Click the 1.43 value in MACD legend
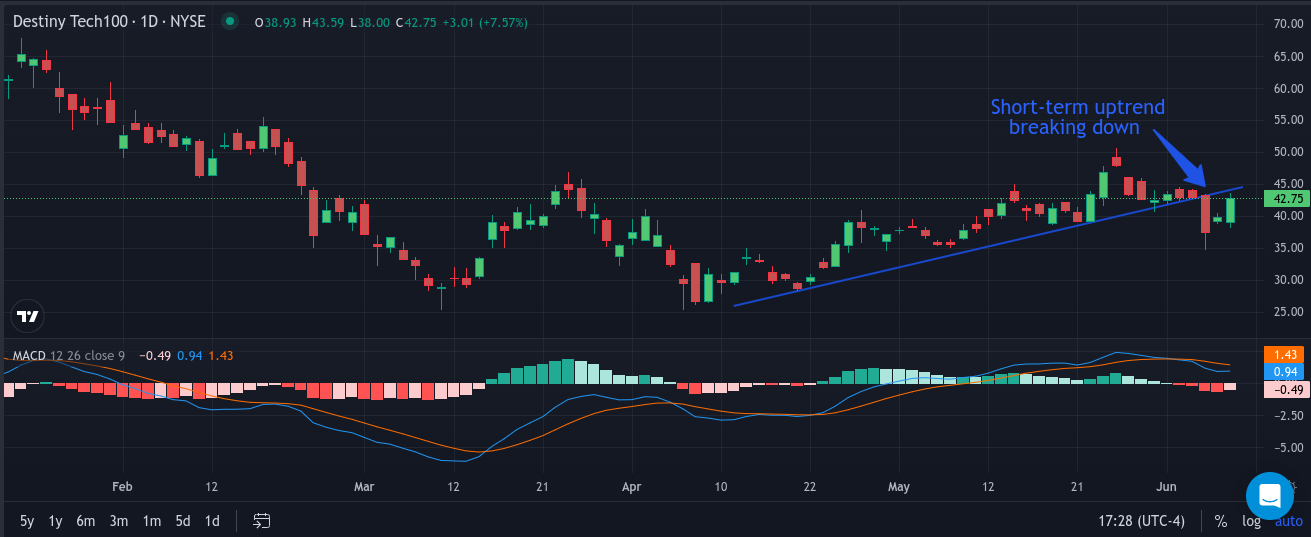The image size is (1311, 537). click(222, 355)
